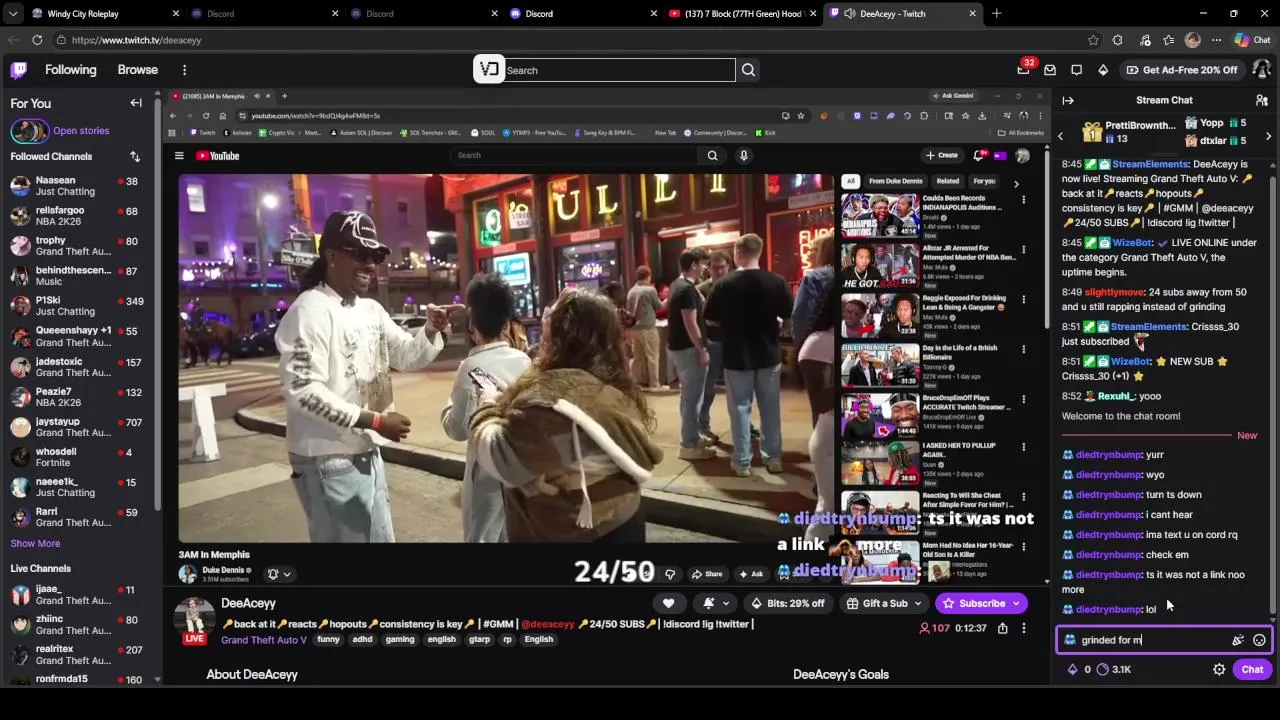
Task: Click the Bits: 29% off button
Action: (788, 603)
